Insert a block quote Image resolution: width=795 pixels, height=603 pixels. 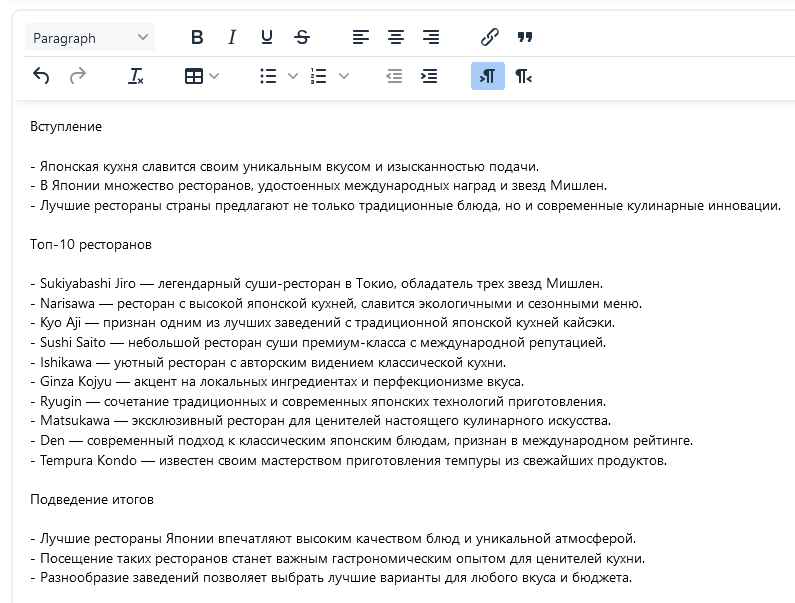525,37
